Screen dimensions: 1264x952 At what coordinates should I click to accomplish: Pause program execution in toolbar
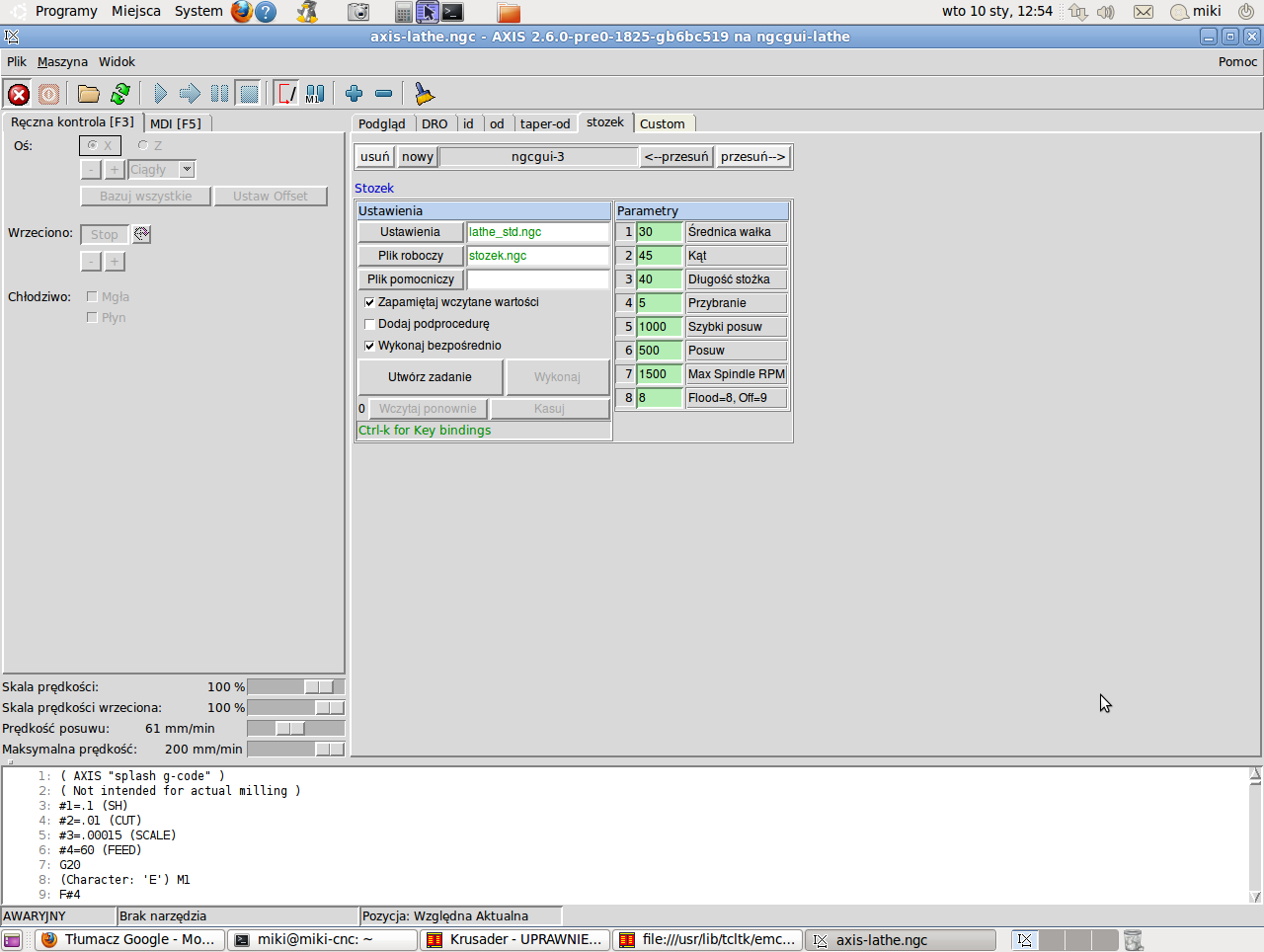tap(219, 94)
